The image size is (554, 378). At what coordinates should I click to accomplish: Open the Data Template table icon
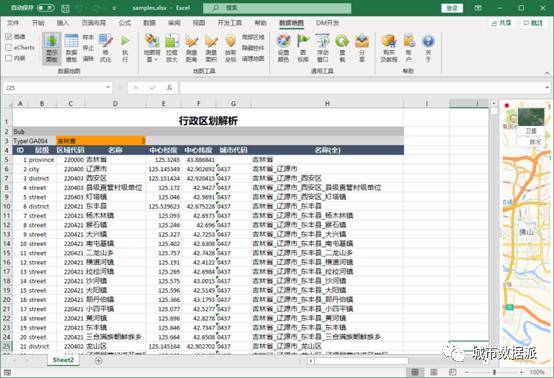coord(71,48)
